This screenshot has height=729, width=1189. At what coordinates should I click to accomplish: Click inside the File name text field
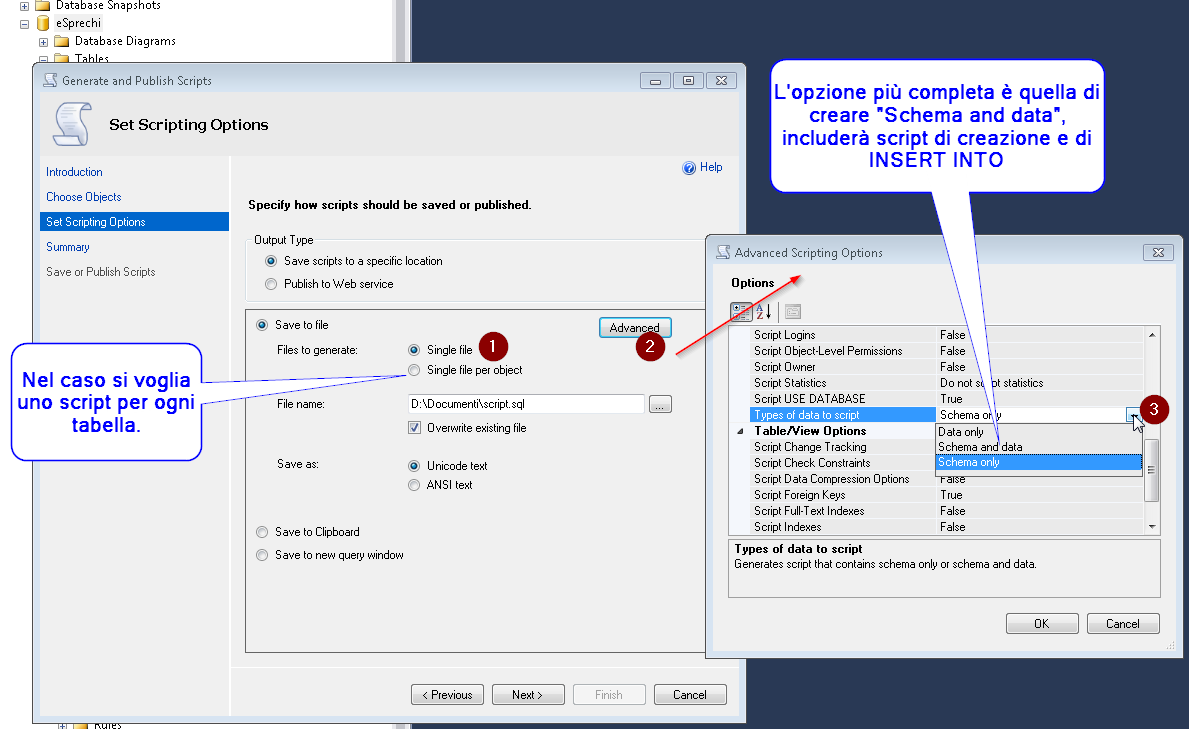(525, 404)
